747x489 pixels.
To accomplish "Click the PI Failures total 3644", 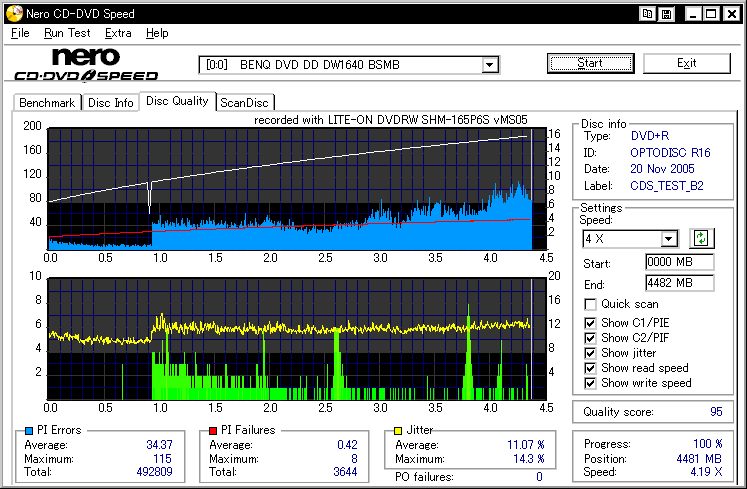I will click(x=345, y=472).
